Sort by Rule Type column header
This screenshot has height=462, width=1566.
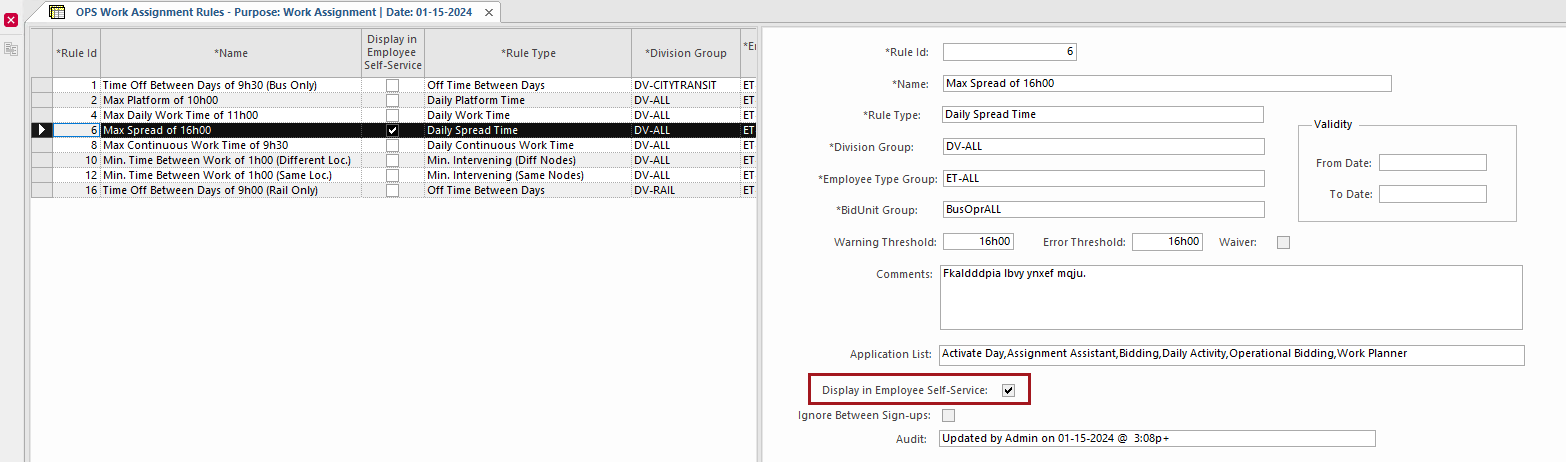(x=528, y=53)
